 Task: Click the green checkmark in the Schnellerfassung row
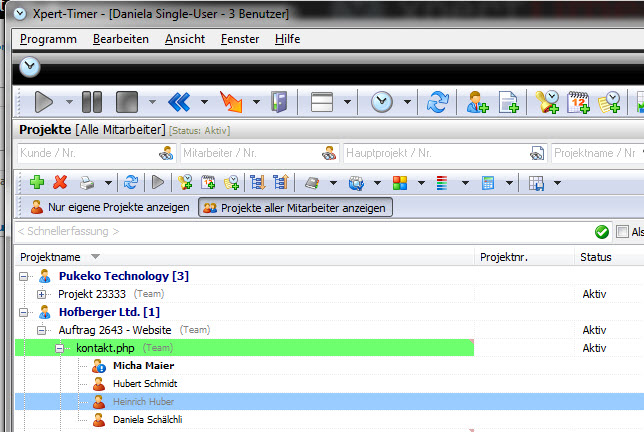(x=602, y=232)
